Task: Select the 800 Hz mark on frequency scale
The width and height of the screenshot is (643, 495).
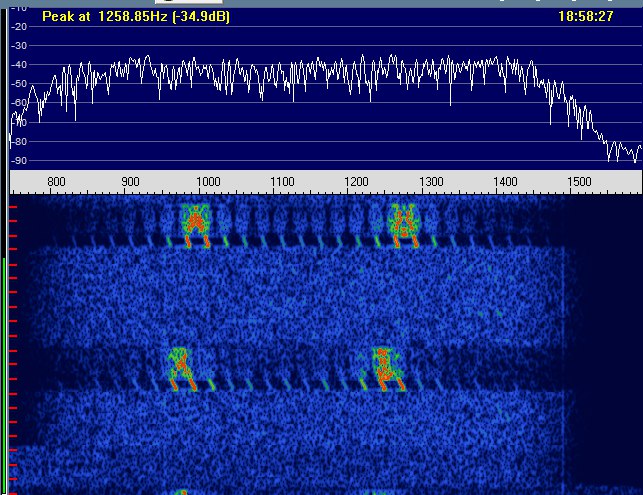Action: (56, 181)
